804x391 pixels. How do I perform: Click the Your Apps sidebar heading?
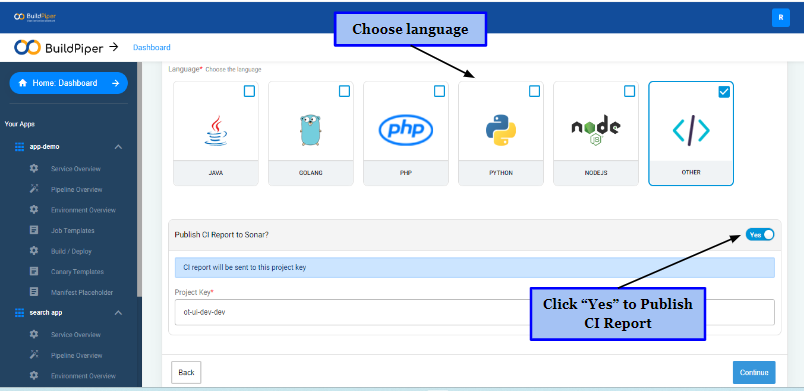[19, 124]
